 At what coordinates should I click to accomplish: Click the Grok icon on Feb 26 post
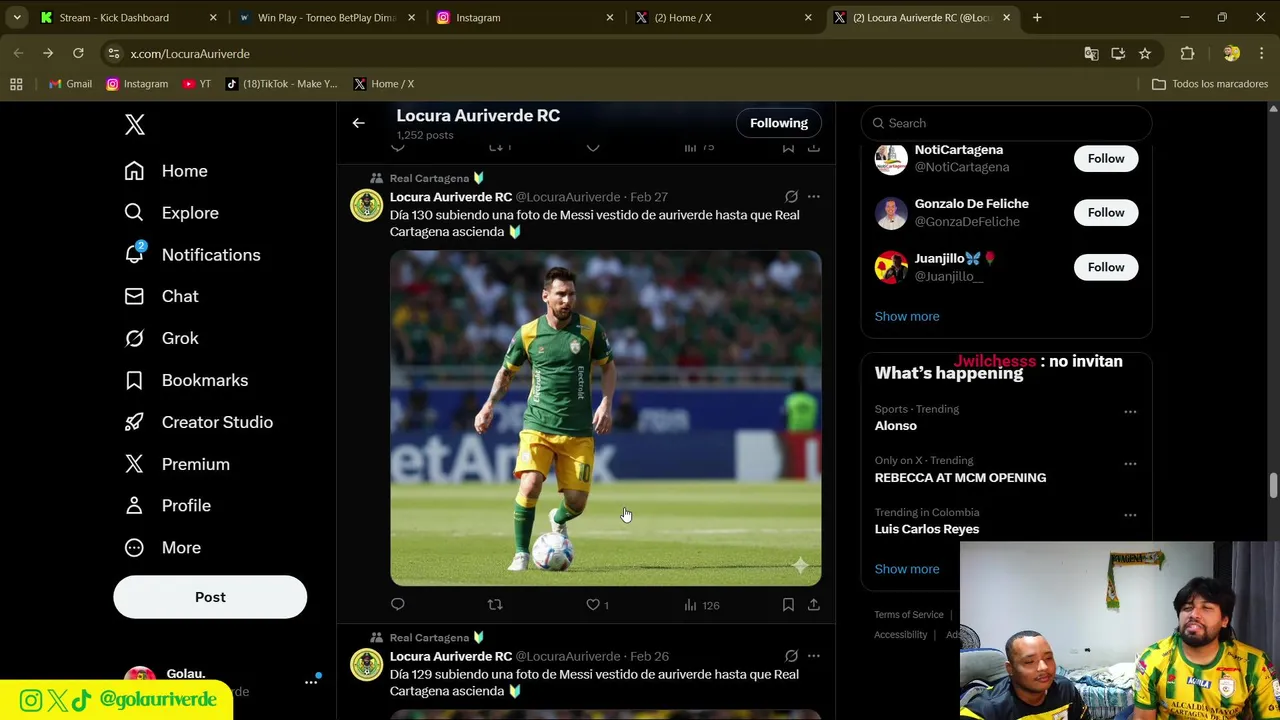pos(791,656)
